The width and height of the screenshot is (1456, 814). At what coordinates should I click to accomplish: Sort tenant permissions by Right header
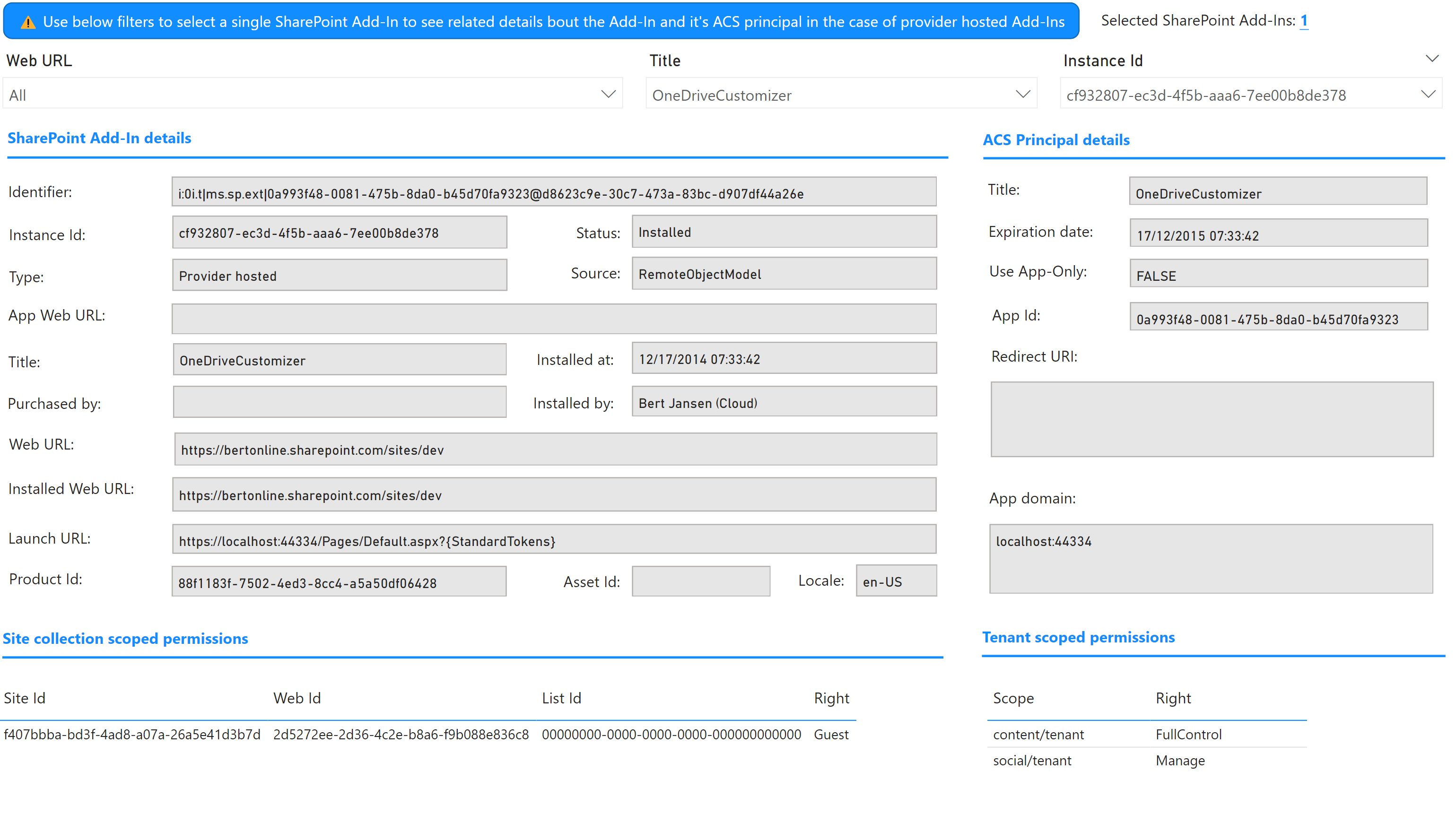[1173, 699]
